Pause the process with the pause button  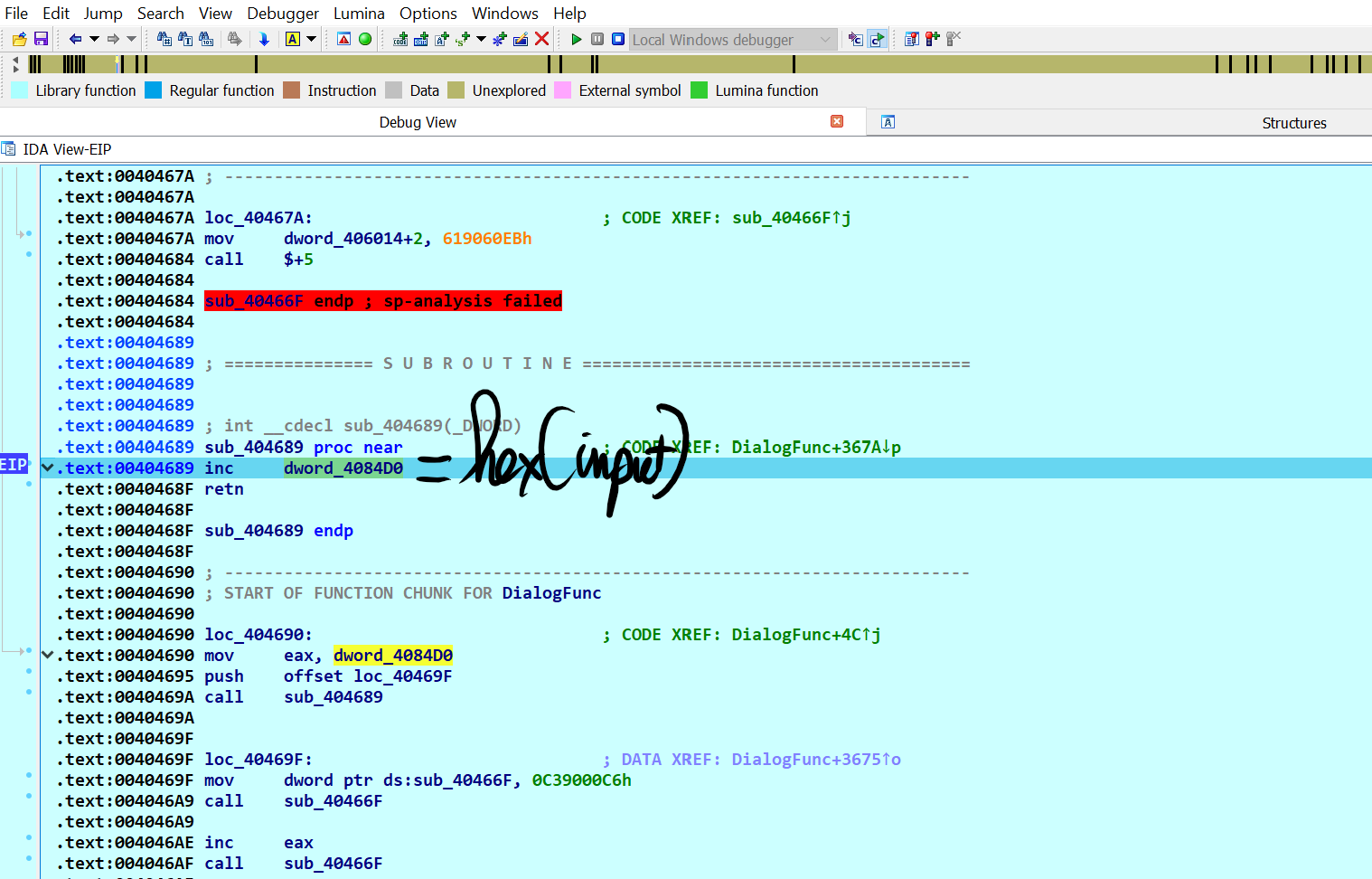click(x=597, y=39)
